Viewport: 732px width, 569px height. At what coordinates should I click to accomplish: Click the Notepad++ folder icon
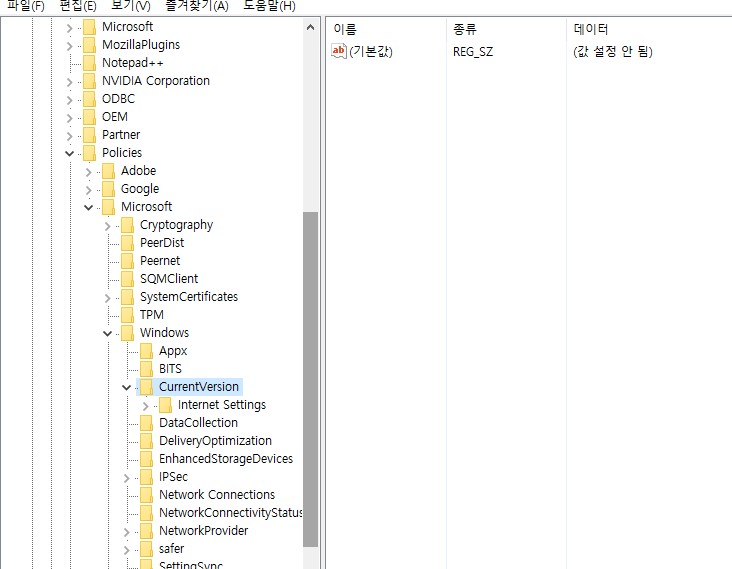tap(89, 63)
